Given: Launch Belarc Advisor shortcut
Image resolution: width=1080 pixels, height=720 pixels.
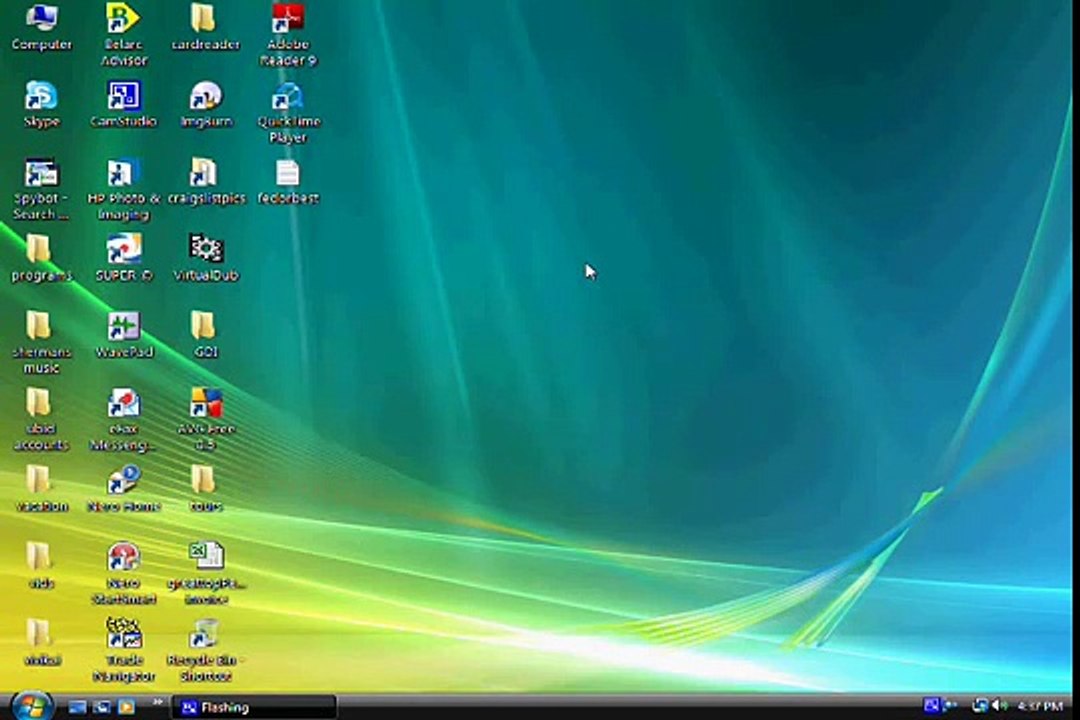Looking at the screenshot, I should tap(123, 34).
